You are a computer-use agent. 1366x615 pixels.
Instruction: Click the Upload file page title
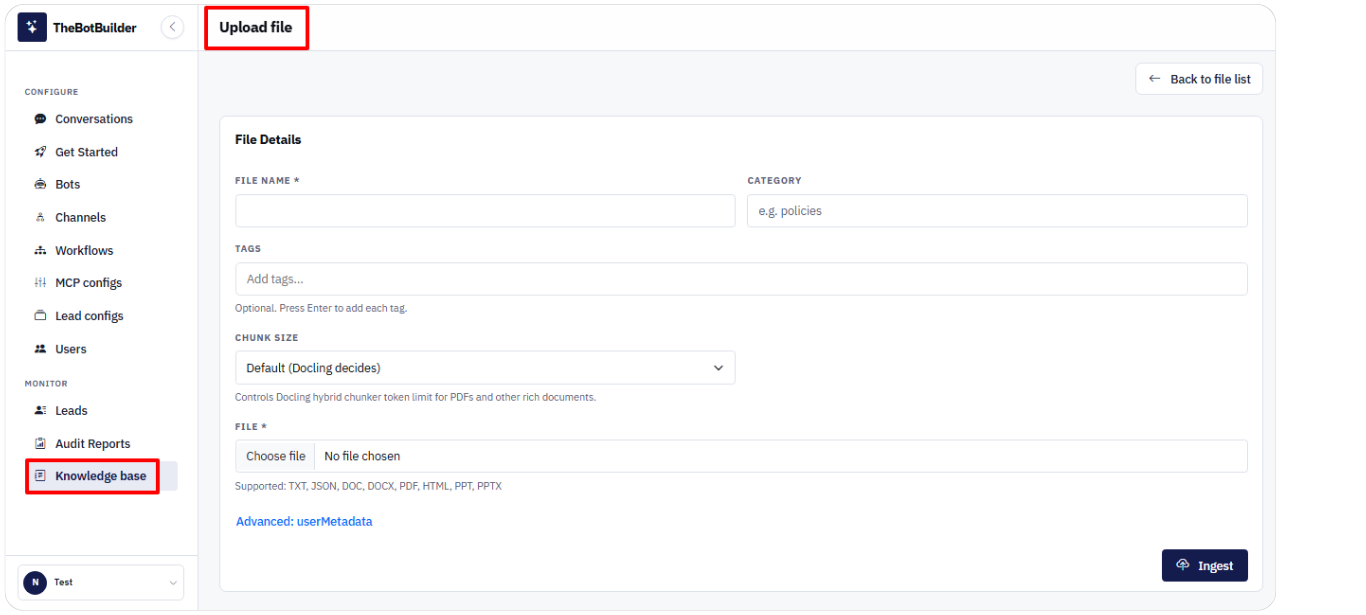(256, 27)
